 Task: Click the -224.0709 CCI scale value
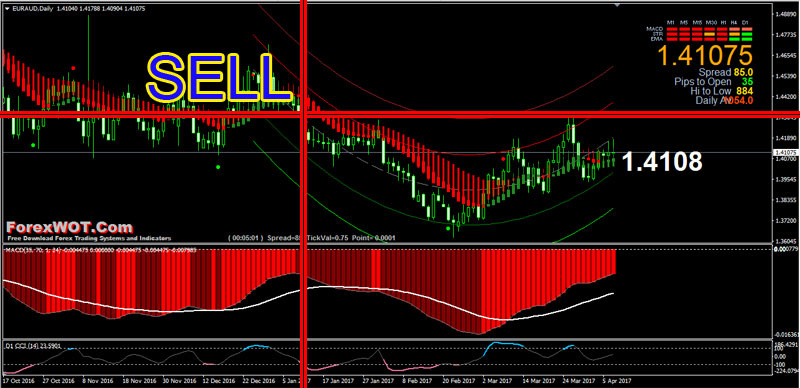tap(786, 372)
